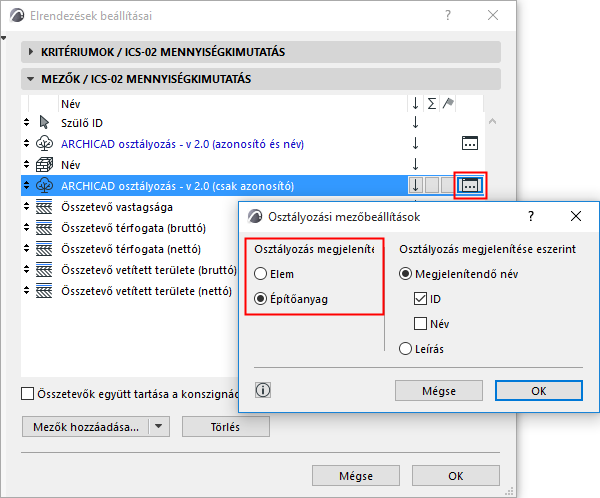Select the Összetevő térfogata (bruttó) field

tap(134, 228)
